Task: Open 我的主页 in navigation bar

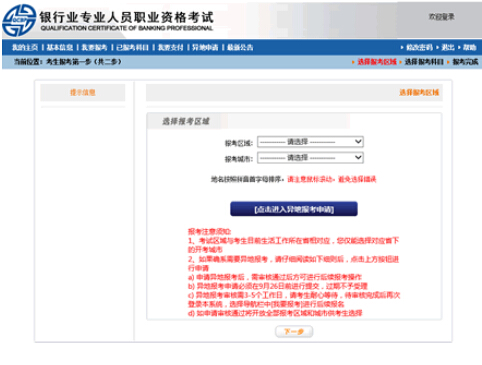Action: click(25, 48)
